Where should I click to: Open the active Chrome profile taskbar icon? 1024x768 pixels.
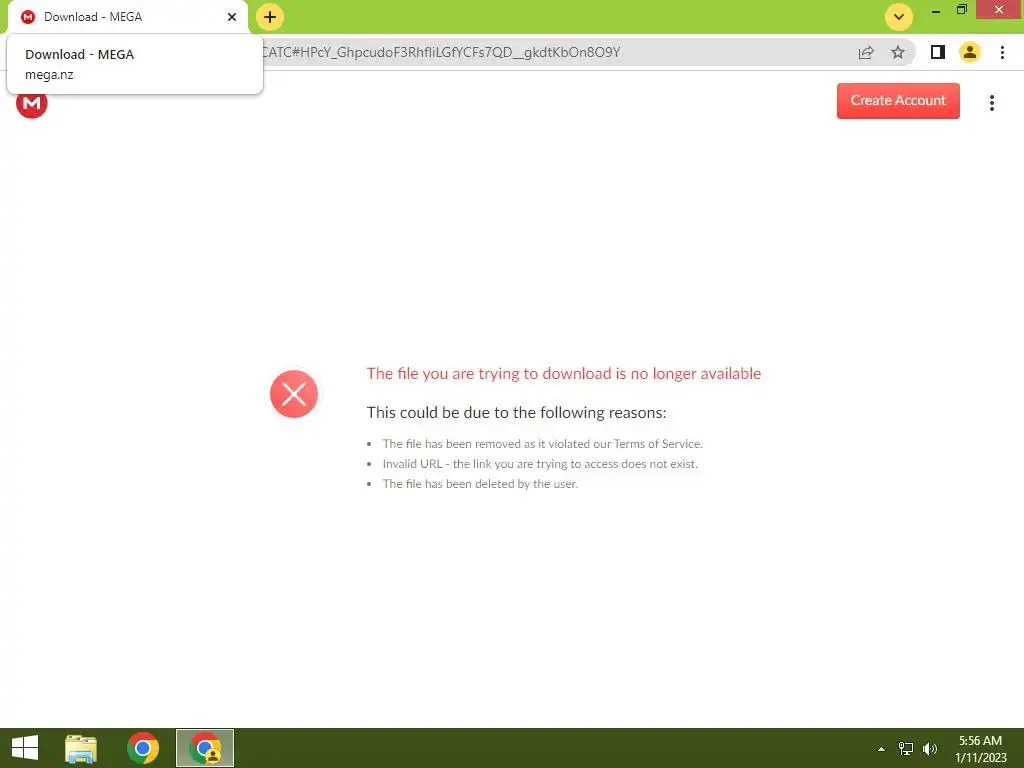pos(205,748)
